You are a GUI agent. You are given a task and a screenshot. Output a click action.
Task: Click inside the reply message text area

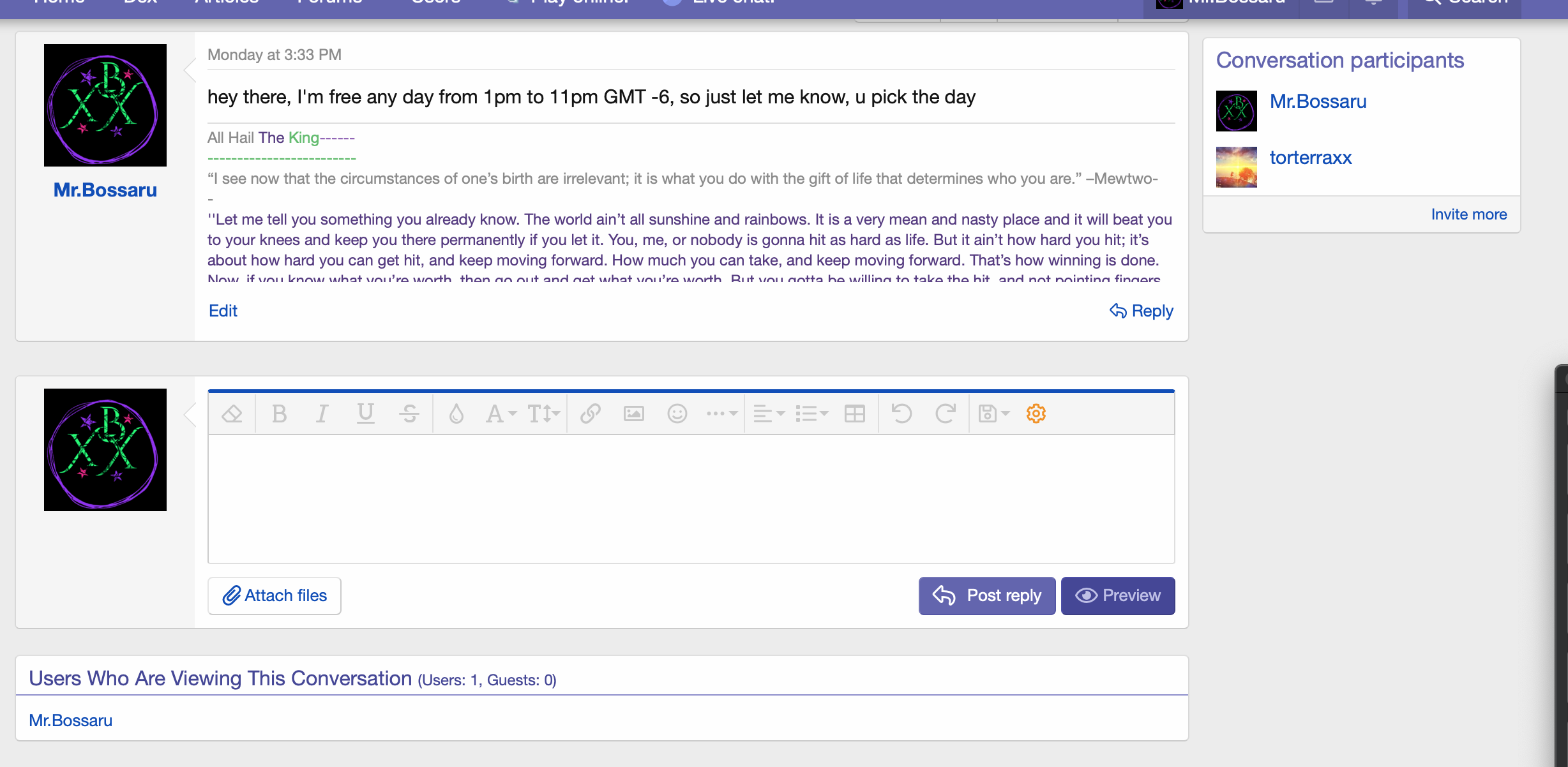(x=691, y=499)
